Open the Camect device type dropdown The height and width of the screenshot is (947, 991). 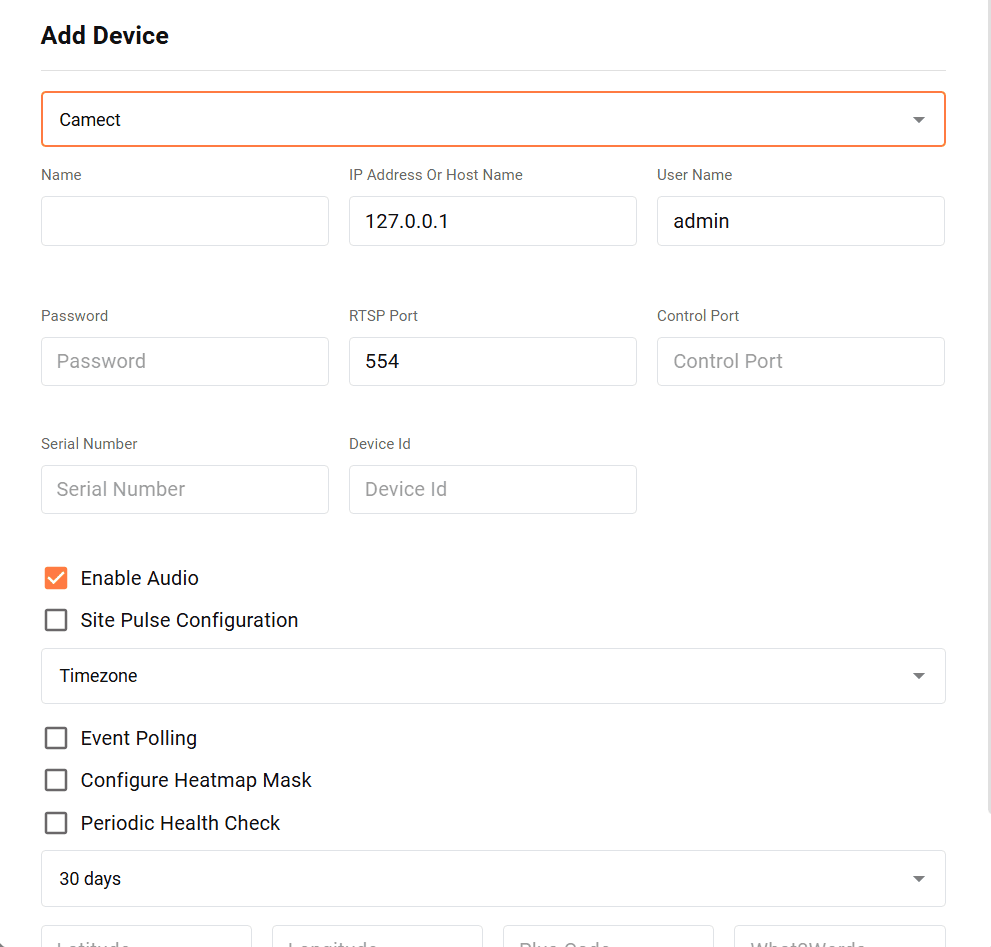pyautogui.click(x=493, y=118)
